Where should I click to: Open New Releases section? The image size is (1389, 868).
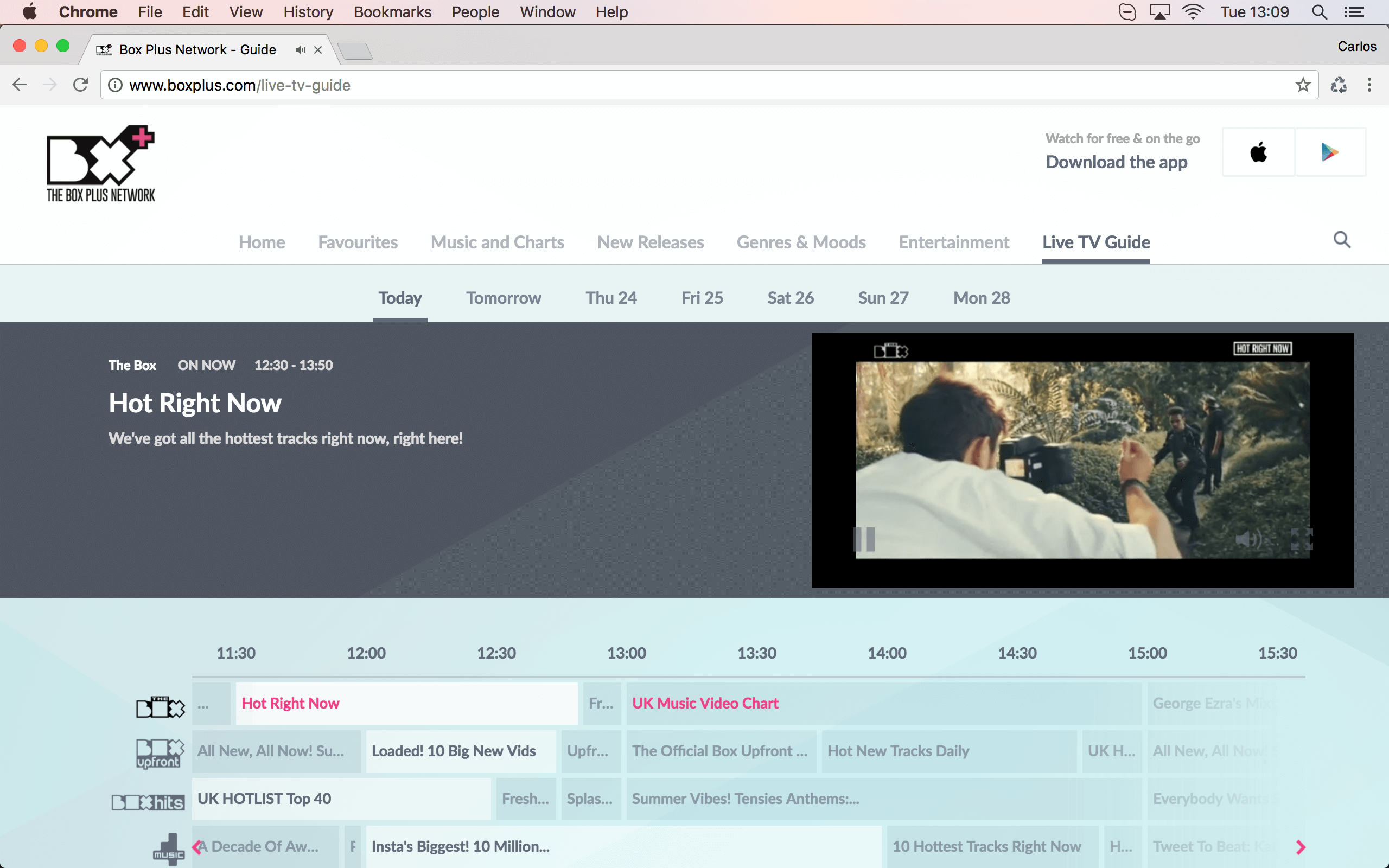coord(651,242)
